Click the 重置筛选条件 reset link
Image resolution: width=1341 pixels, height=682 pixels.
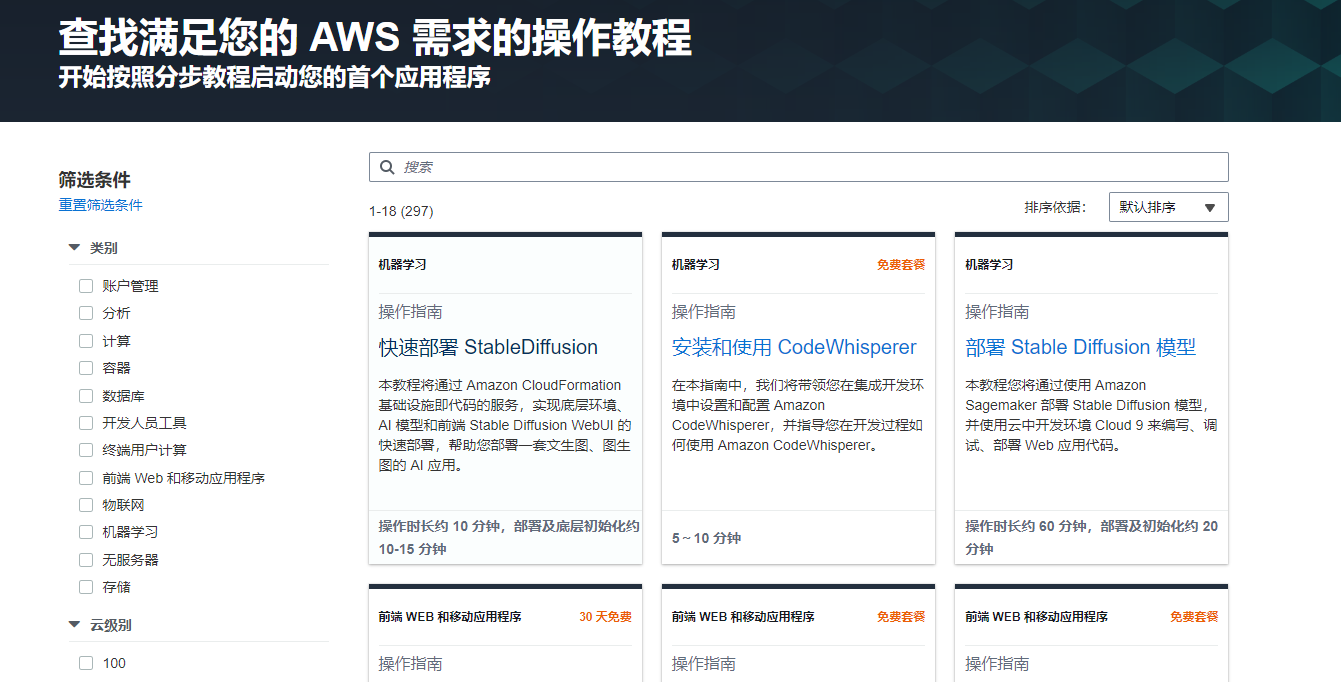[100, 204]
